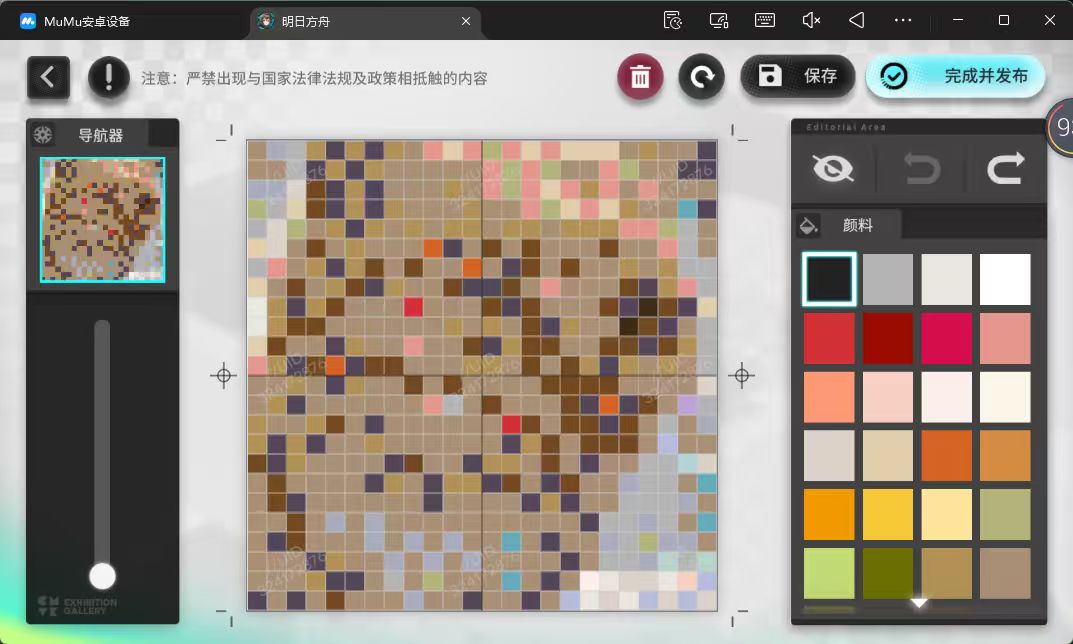
Task: Open the MuMu operation log icon
Action: coord(673,21)
